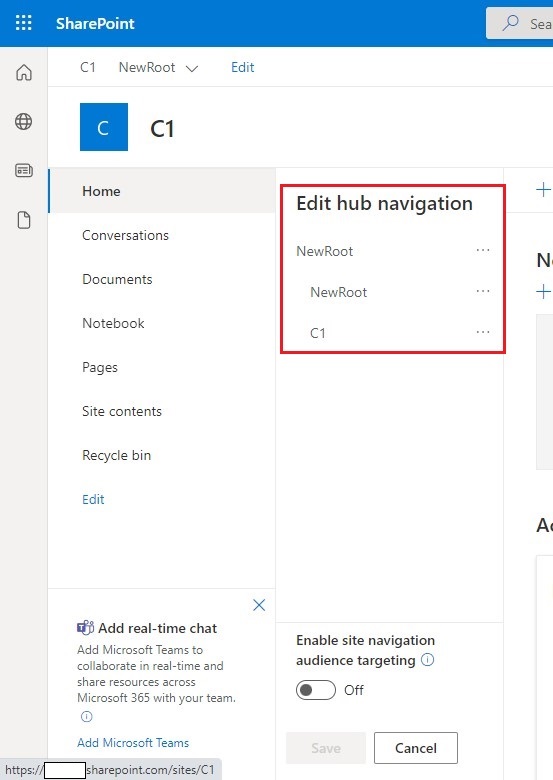Toggle site navigation audience targeting switch
Screen dimensions: 553x780
316,690
